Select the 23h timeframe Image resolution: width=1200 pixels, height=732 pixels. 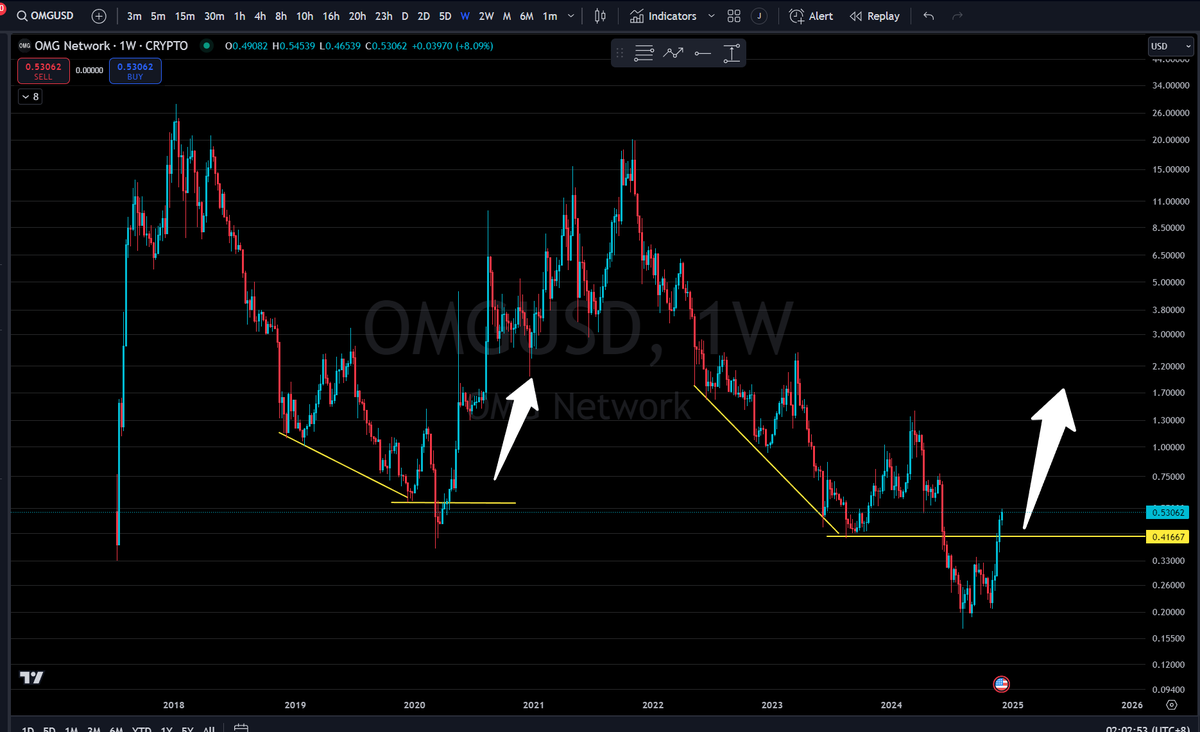384,16
